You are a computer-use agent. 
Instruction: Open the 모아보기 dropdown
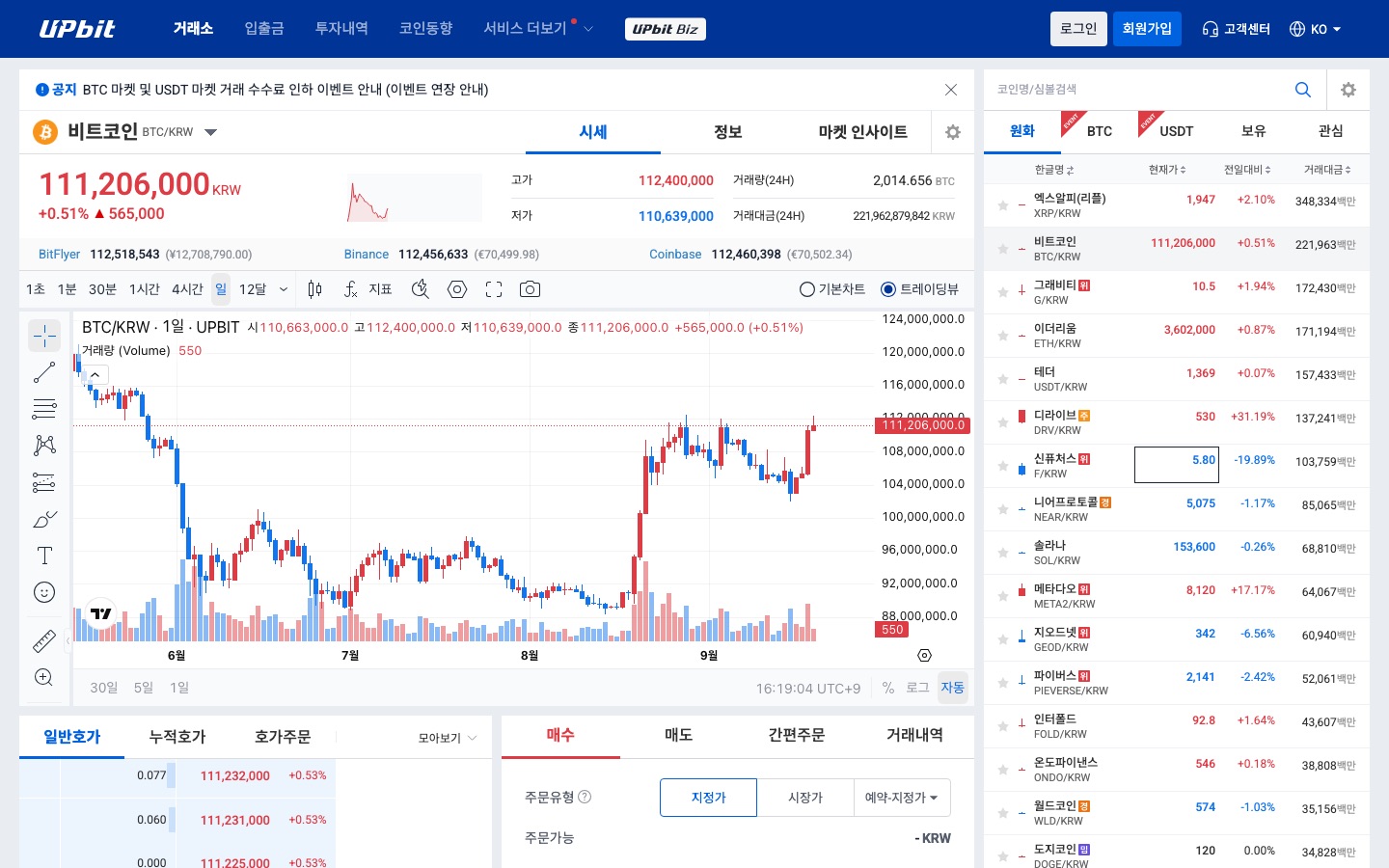tap(448, 738)
